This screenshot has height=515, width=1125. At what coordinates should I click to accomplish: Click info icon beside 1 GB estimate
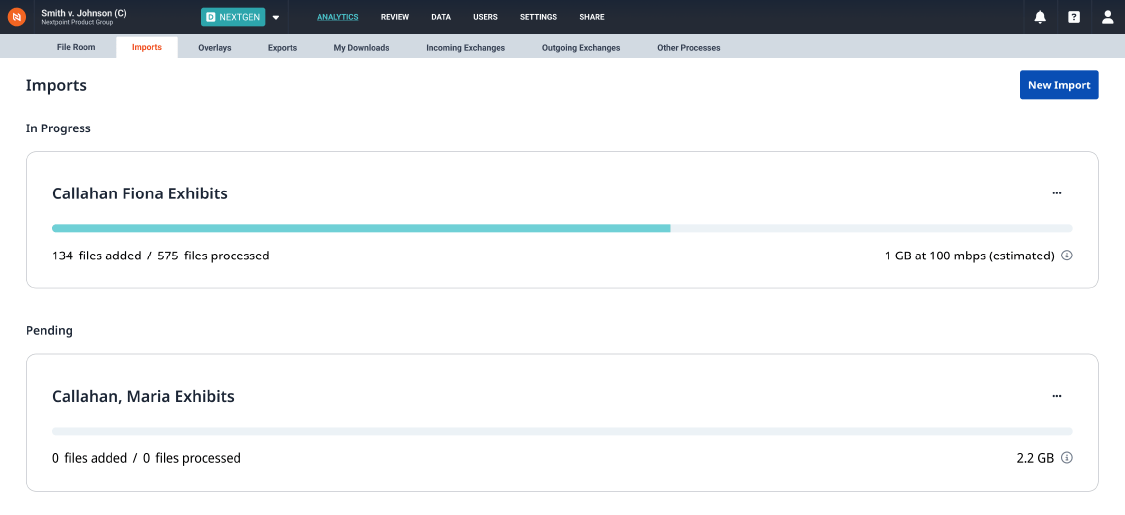tap(1067, 256)
